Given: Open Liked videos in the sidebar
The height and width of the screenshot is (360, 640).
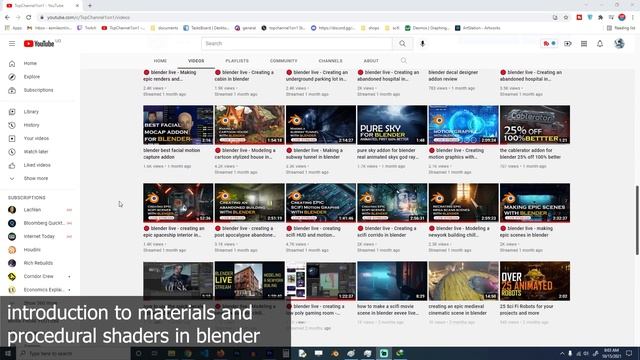Looking at the screenshot, I should pyautogui.click(x=38, y=165).
